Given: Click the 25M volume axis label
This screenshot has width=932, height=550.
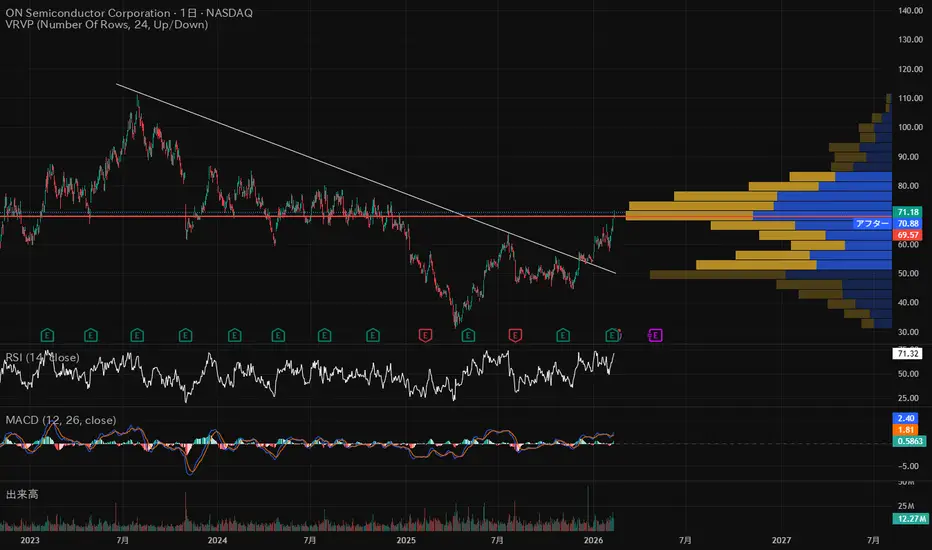Looking at the screenshot, I should point(906,506).
